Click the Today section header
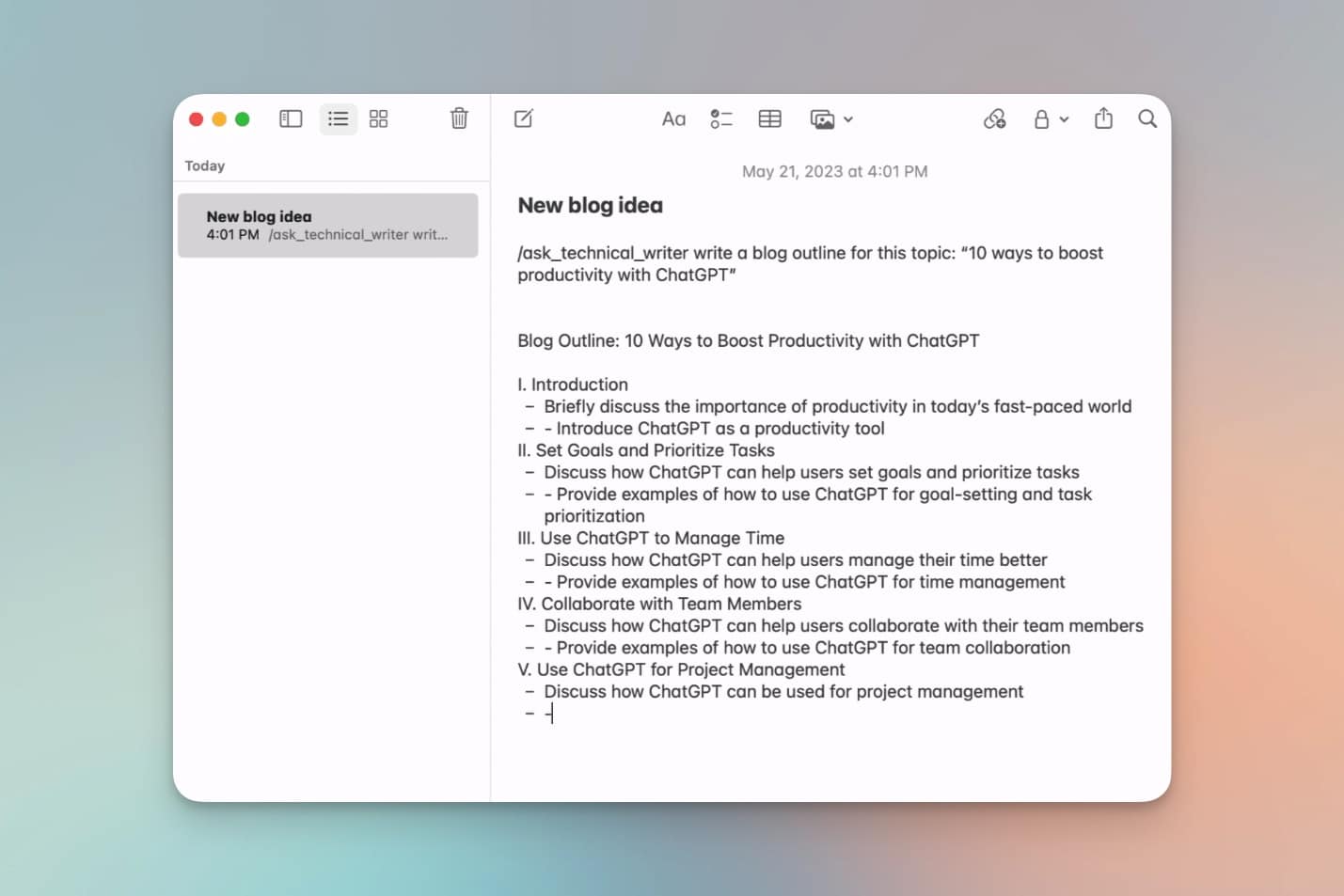The height and width of the screenshot is (896, 1344). pyautogui.click(x=204, y=165)
